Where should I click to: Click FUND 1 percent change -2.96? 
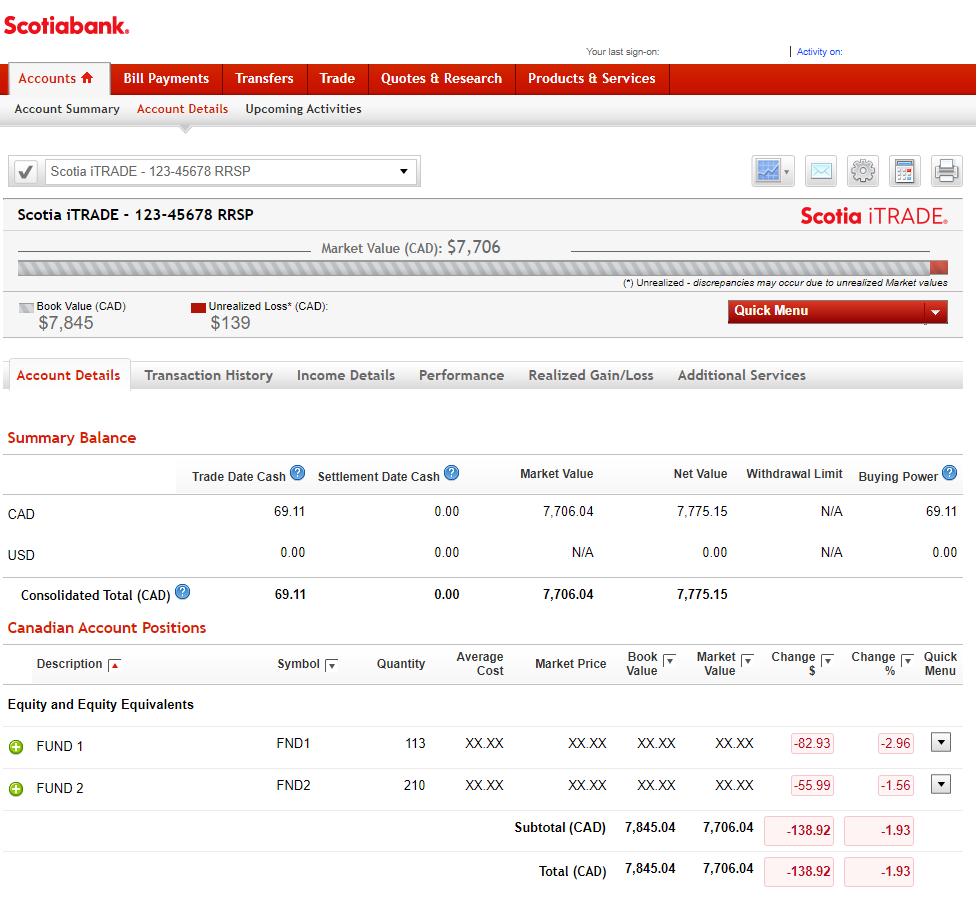896,744
